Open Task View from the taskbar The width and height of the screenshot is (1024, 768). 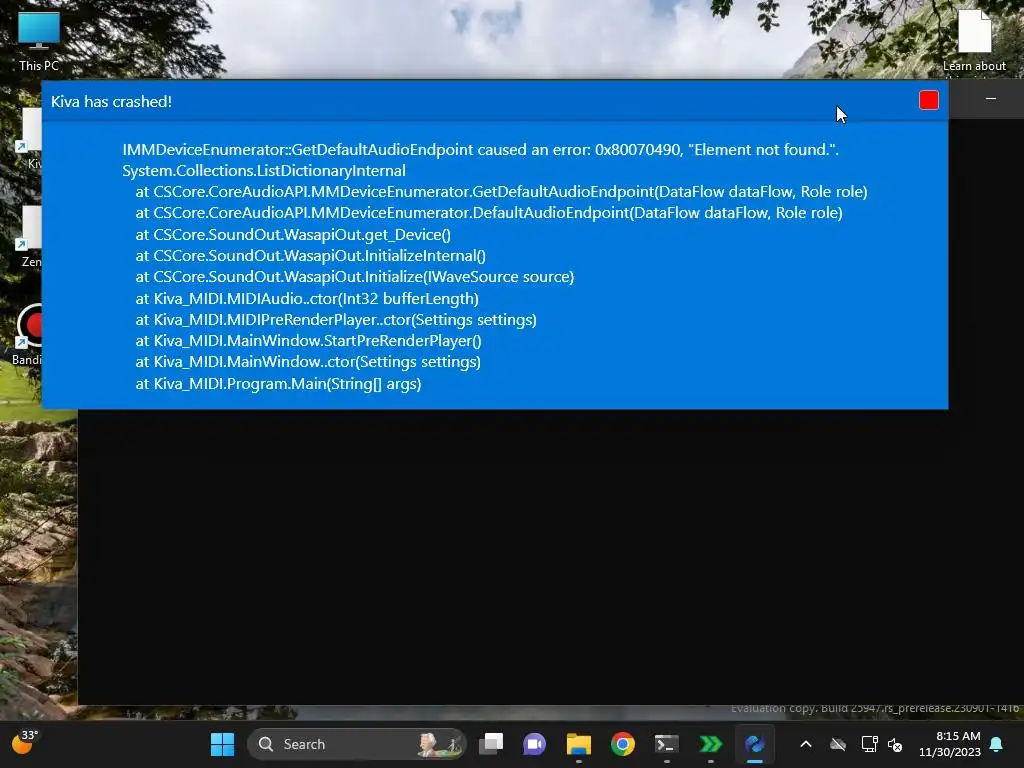(491, 744)
